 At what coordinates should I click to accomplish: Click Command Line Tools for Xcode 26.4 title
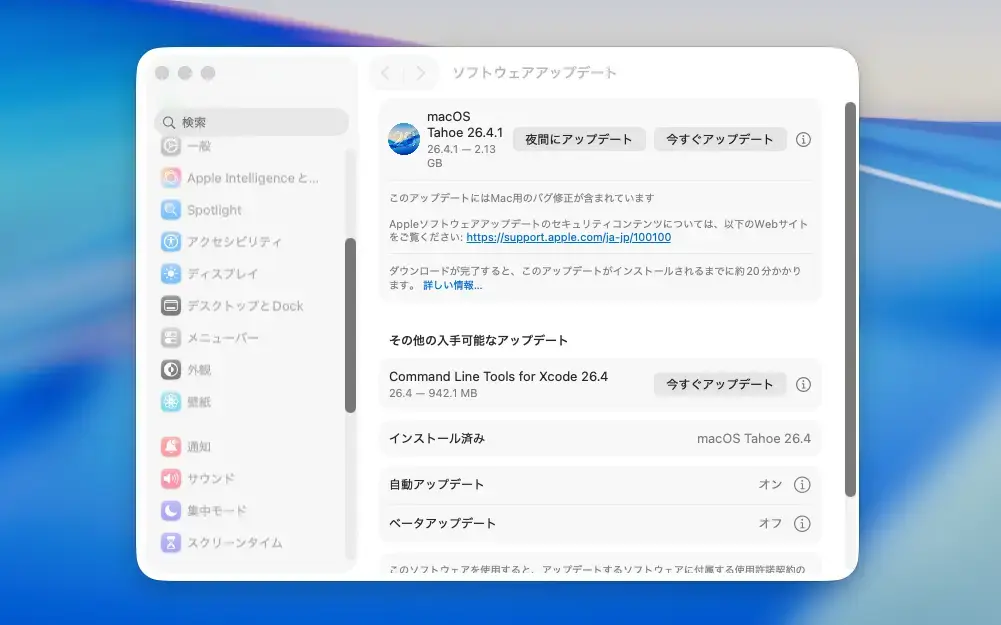coord(499,377)
